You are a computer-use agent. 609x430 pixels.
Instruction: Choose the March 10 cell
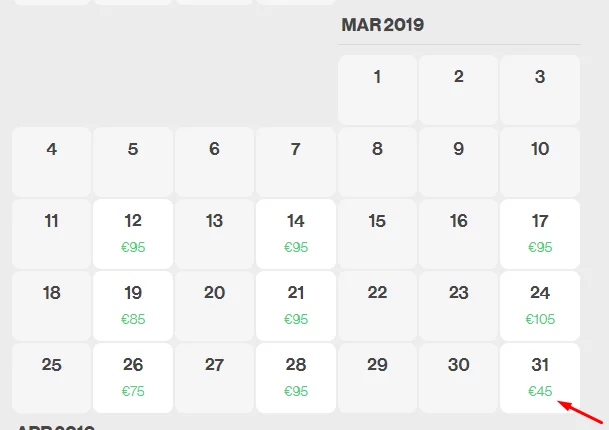[540, 161]
